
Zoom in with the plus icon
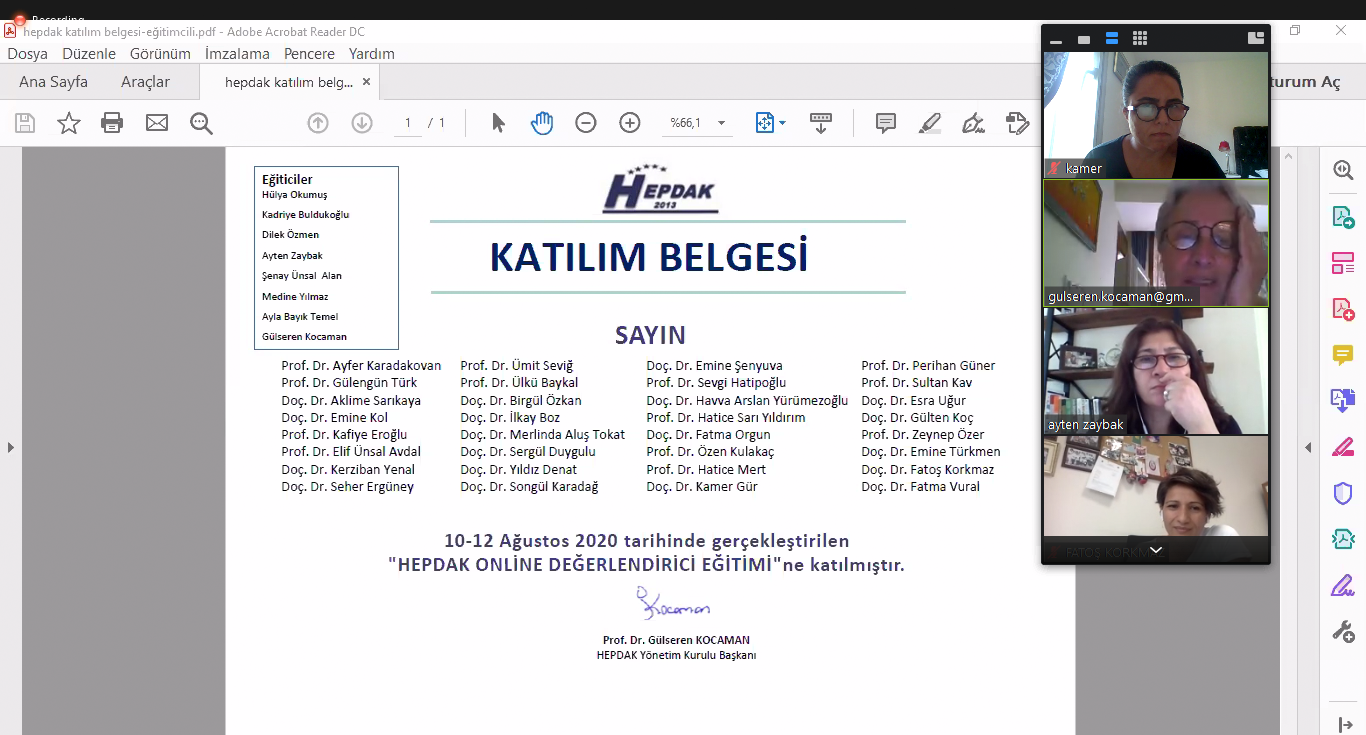[630, 123]
